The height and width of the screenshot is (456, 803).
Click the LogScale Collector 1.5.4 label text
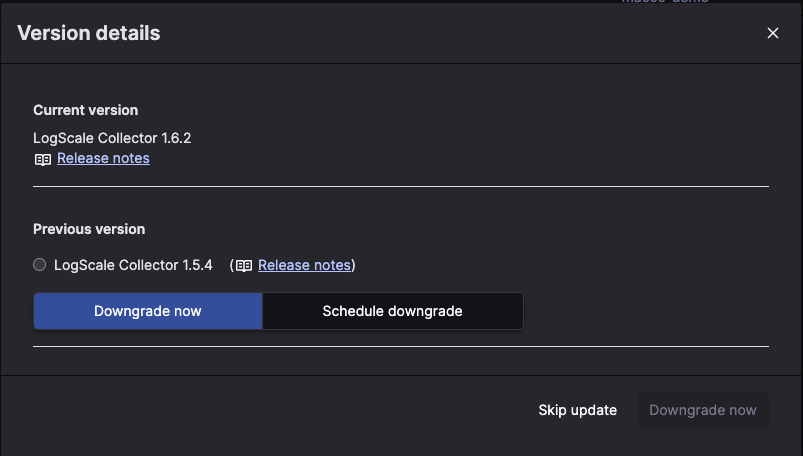133,265
